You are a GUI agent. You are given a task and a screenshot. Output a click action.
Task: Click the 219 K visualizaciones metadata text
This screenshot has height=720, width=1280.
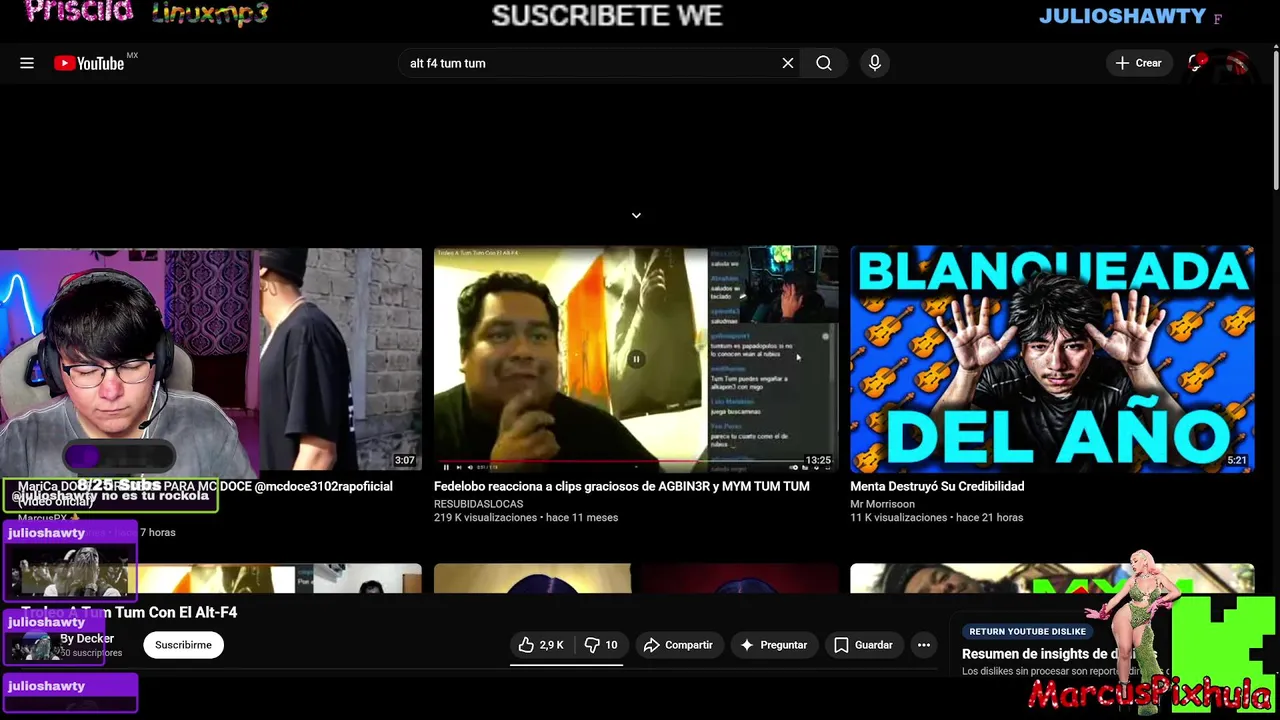click(x=485, y=518)
